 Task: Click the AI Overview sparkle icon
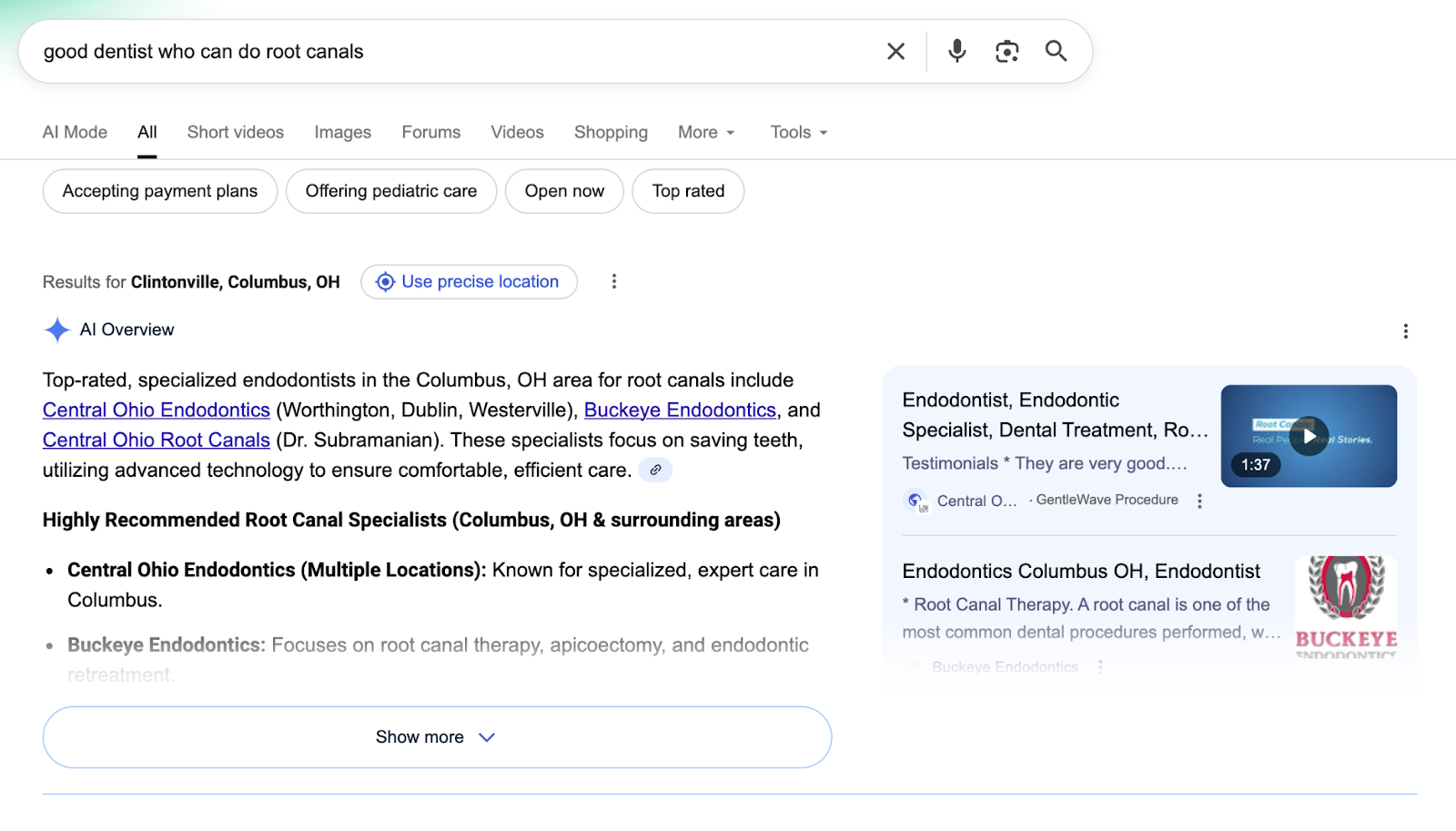pos(57,330)
